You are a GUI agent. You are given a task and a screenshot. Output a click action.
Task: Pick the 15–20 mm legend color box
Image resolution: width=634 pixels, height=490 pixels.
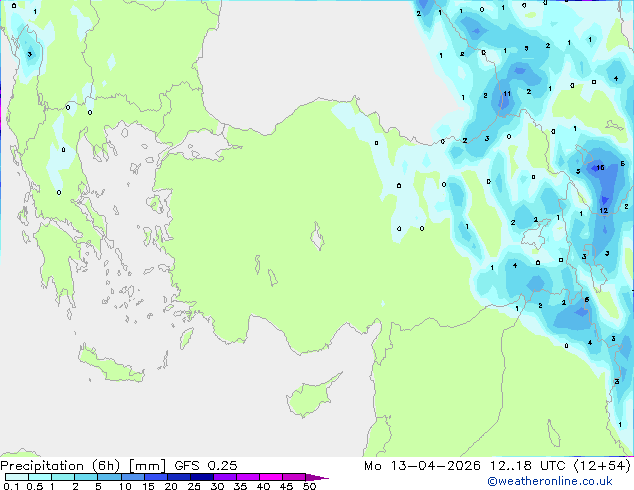(156, 477)
